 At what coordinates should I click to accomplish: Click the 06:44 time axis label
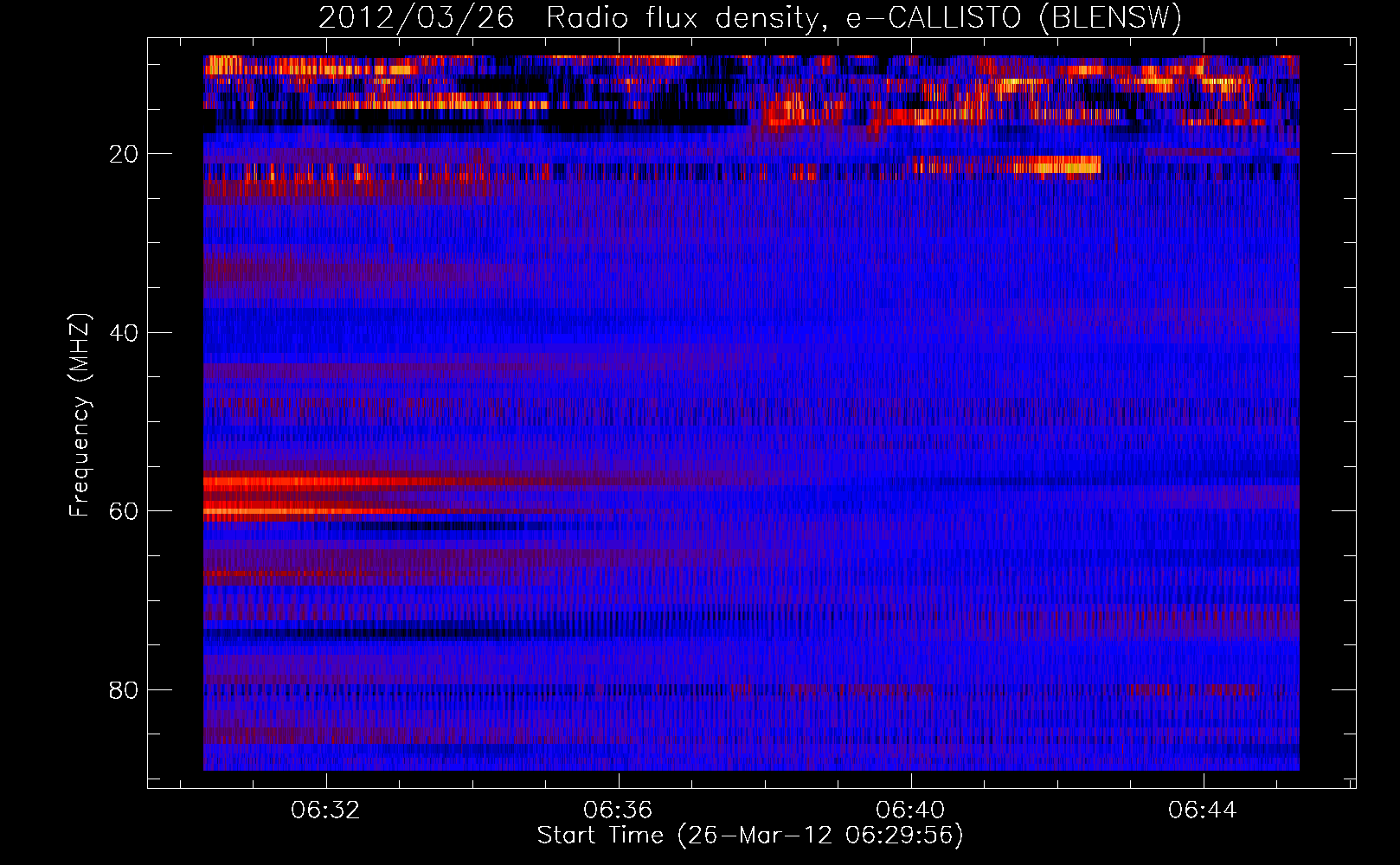(1203, 811)
